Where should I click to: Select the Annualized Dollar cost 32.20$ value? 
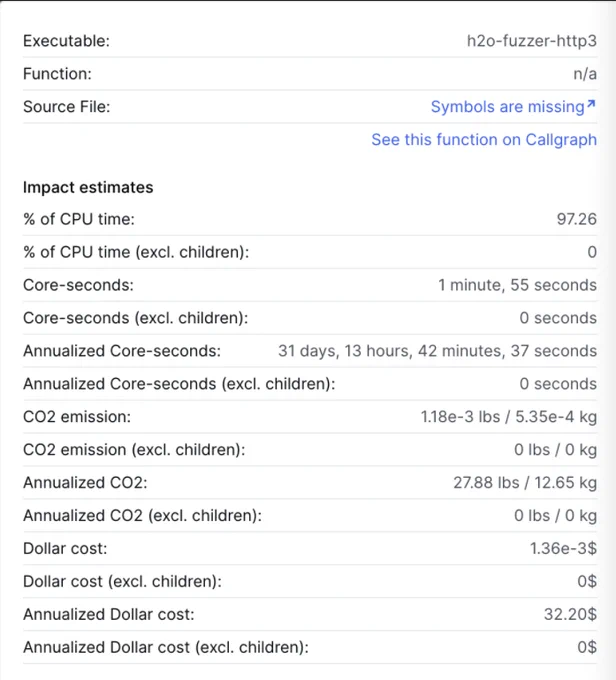click(x=570, y=615)
